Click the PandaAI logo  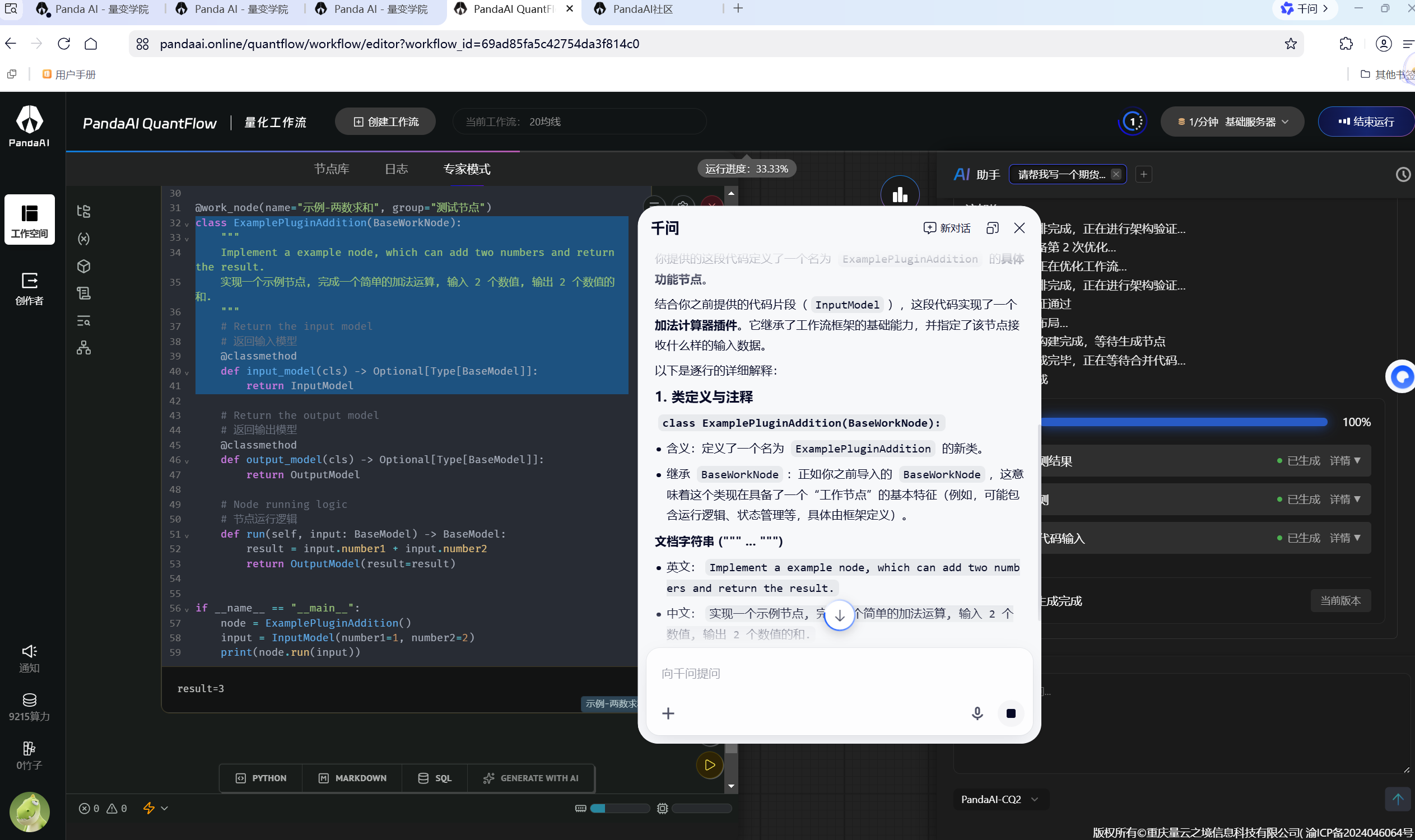coord(30,127)
